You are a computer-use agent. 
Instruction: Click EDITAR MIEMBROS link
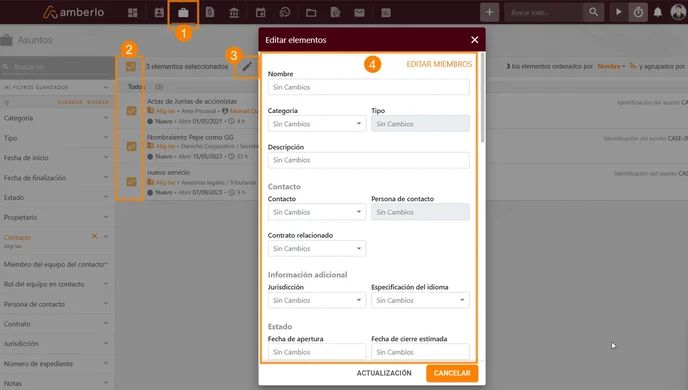[x=439, y=64]
